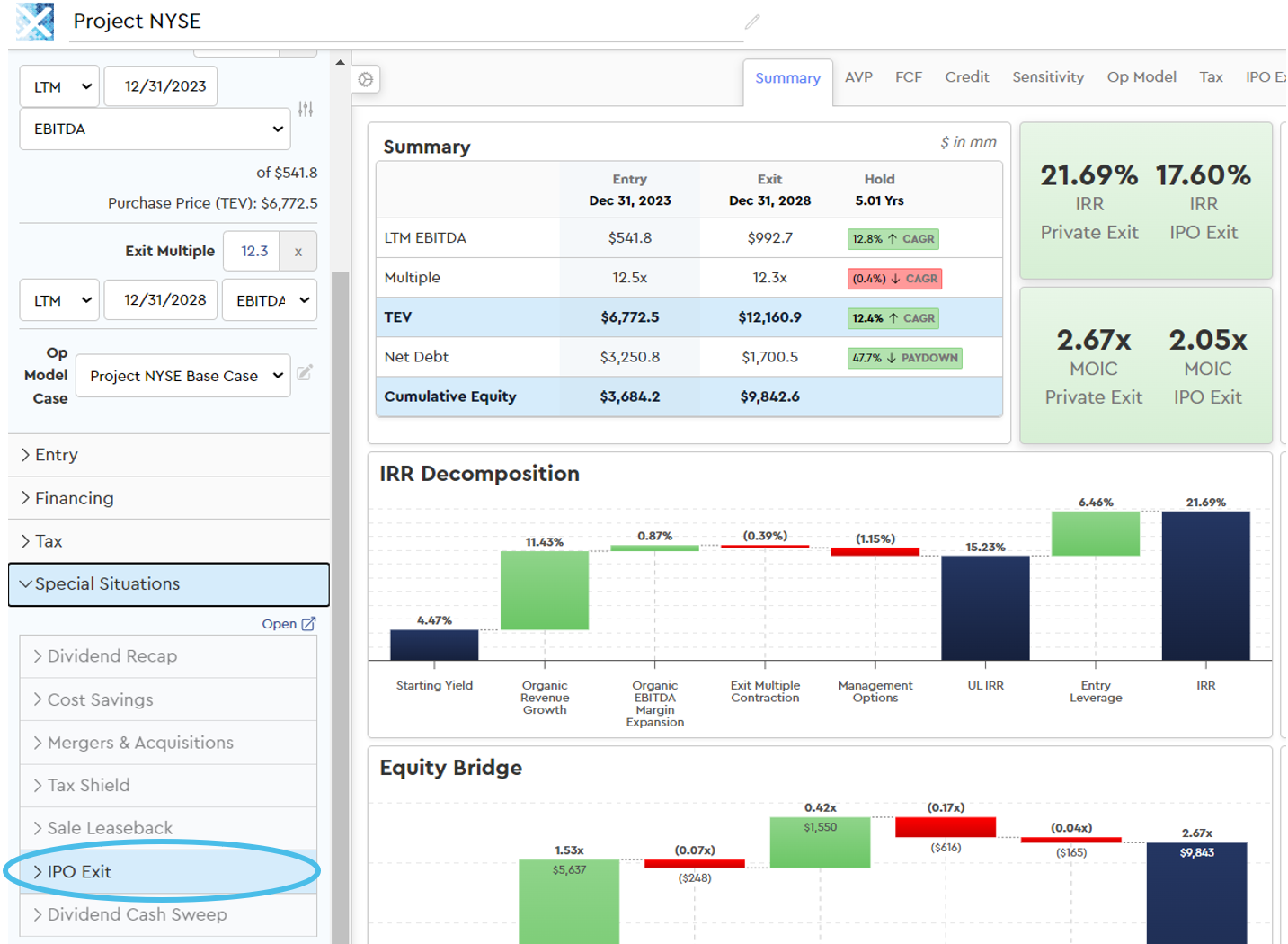Click the Organic Revenue Growth bar
Image resolution: width=1288 pixels, height=944 pixels.
[x=545, y=590]
